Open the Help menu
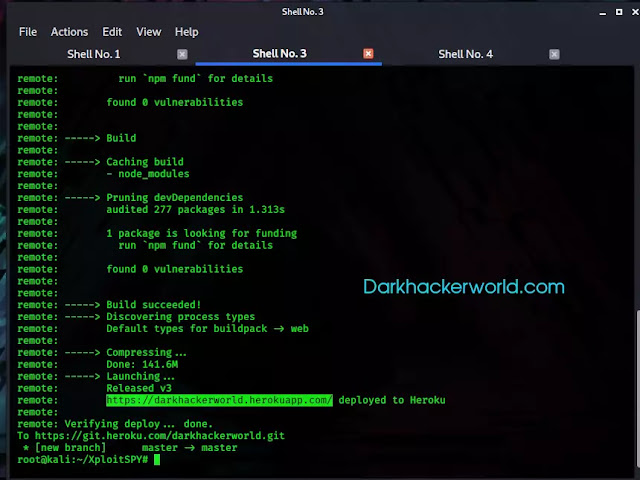This screenshot has width=640, height=480. click(187, 32)
